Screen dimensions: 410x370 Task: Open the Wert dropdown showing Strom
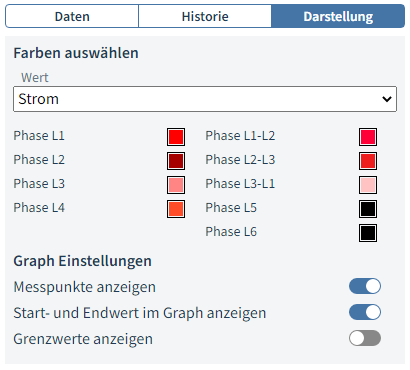[205, 99]
